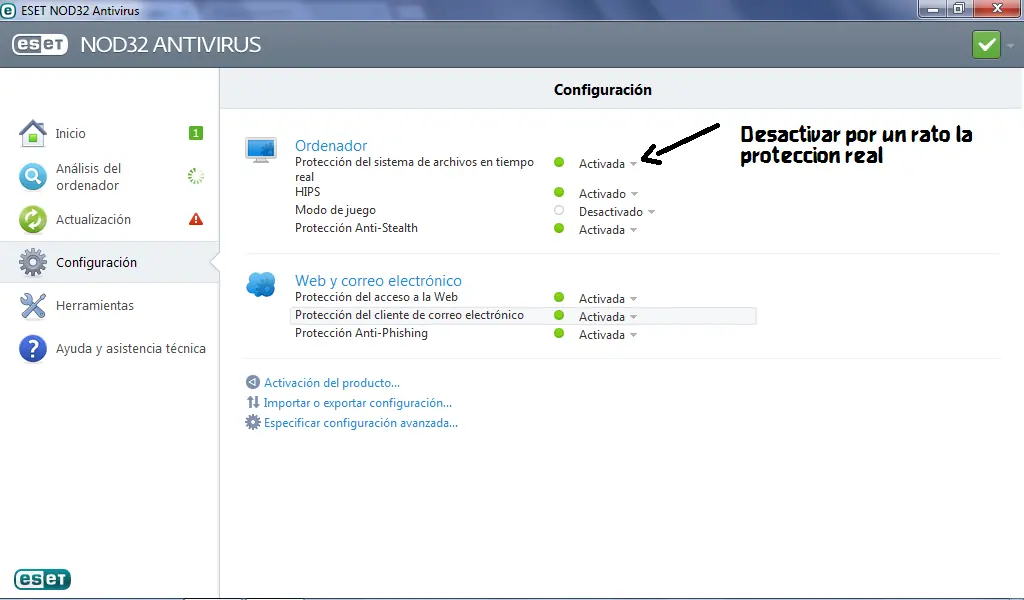Click the Herramientas wrench icon
This screenshot has height=600, width=1024.
(x=33, y=306)
